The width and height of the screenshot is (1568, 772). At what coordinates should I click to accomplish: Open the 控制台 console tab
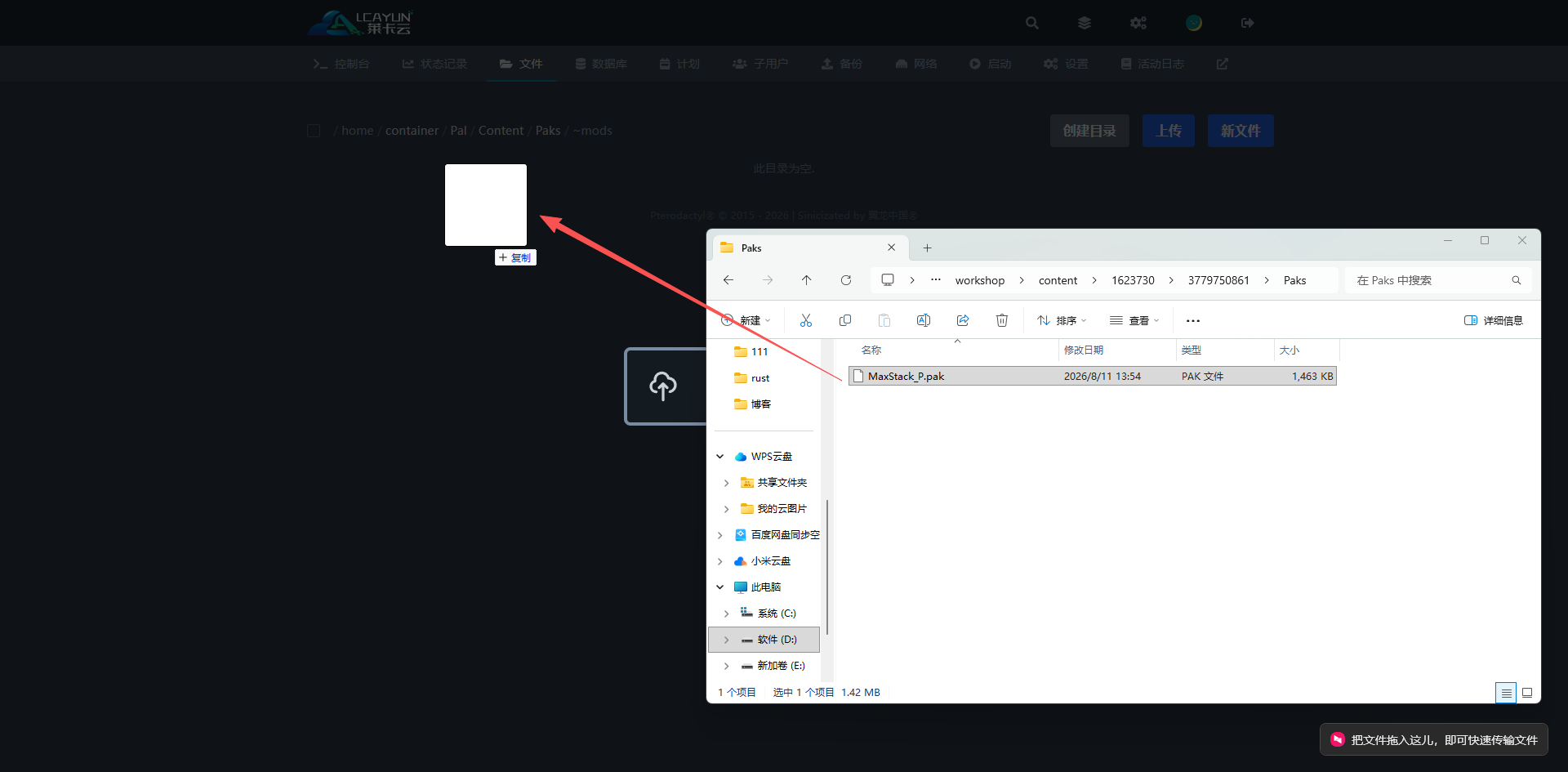pos(341,64)
